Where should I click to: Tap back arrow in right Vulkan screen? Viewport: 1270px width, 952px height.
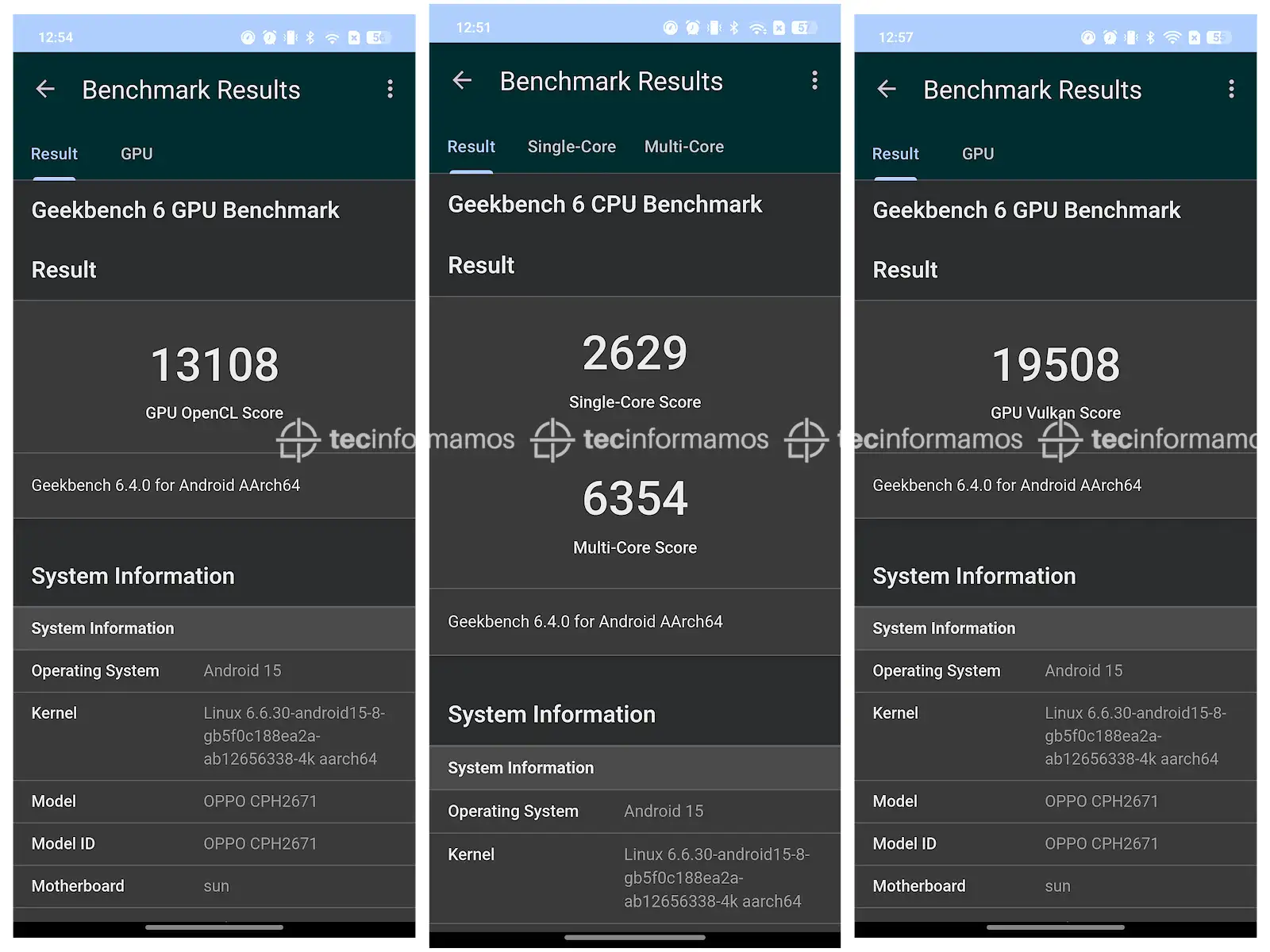point(887,90)
